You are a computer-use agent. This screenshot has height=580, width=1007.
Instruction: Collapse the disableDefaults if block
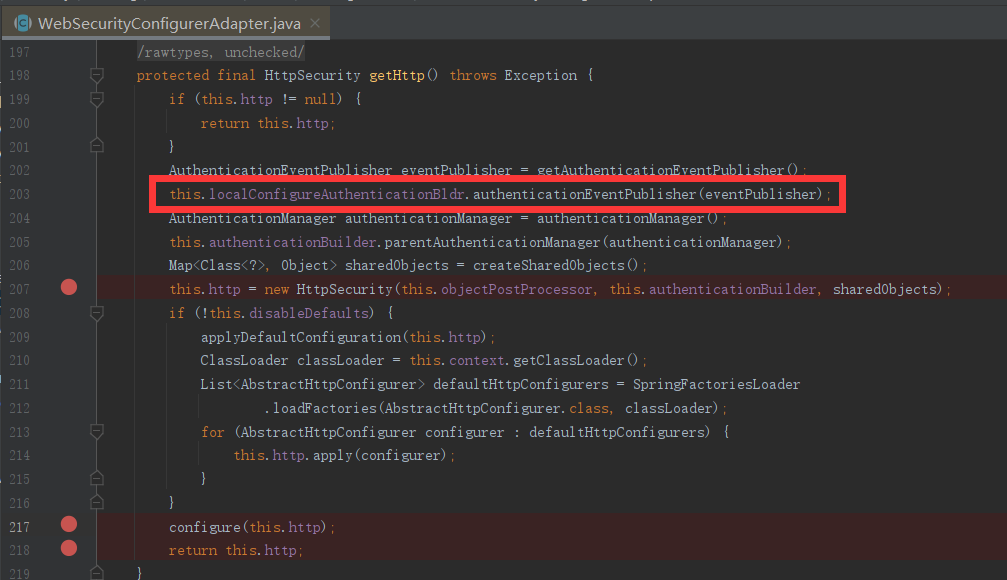tap(96, 311)
